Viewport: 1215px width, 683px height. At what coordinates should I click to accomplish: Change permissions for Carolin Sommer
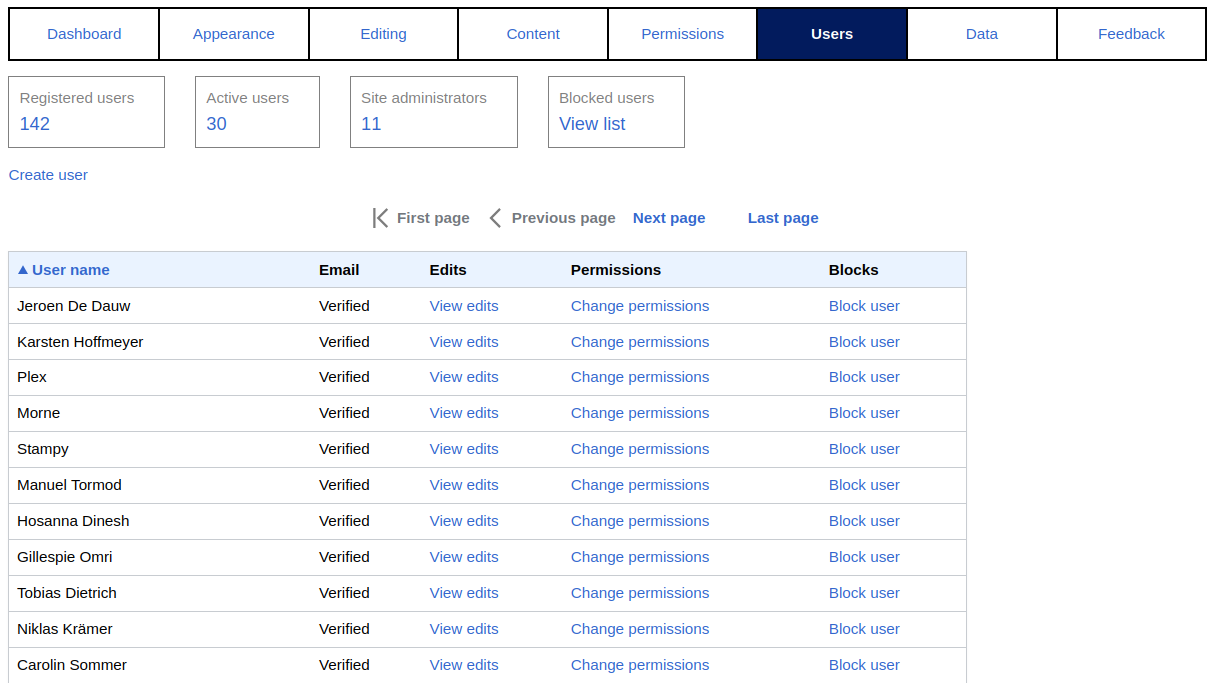pyautogui.click(x=640, y=665)
